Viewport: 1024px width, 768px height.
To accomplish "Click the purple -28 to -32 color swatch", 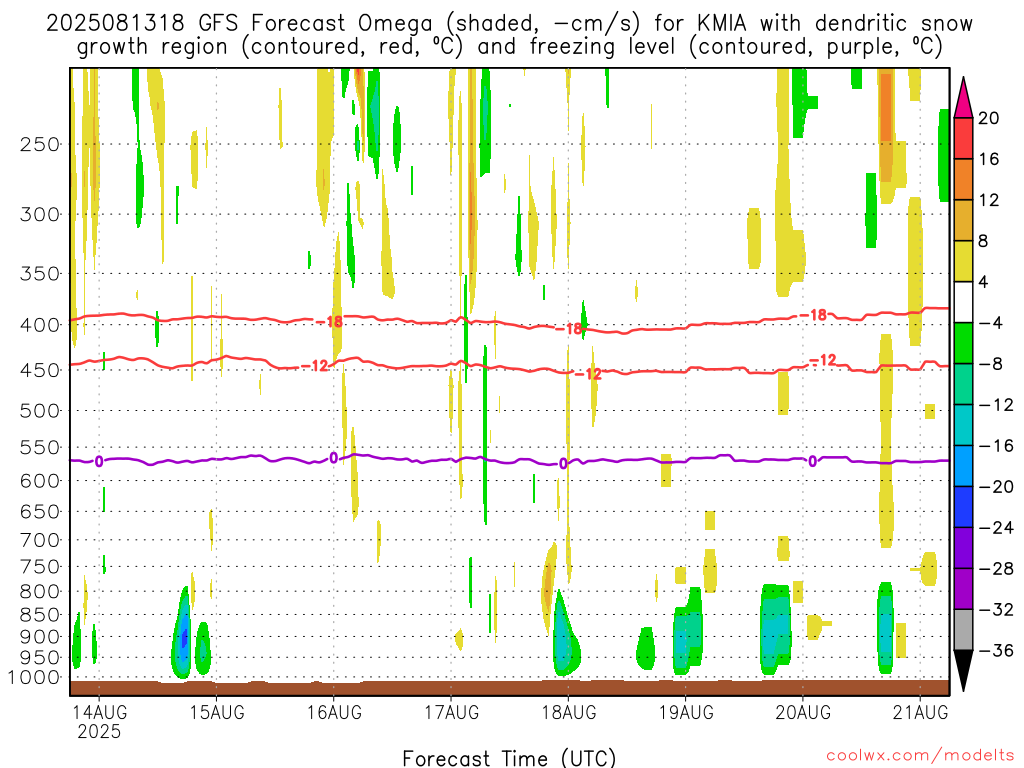I will 963,589.
